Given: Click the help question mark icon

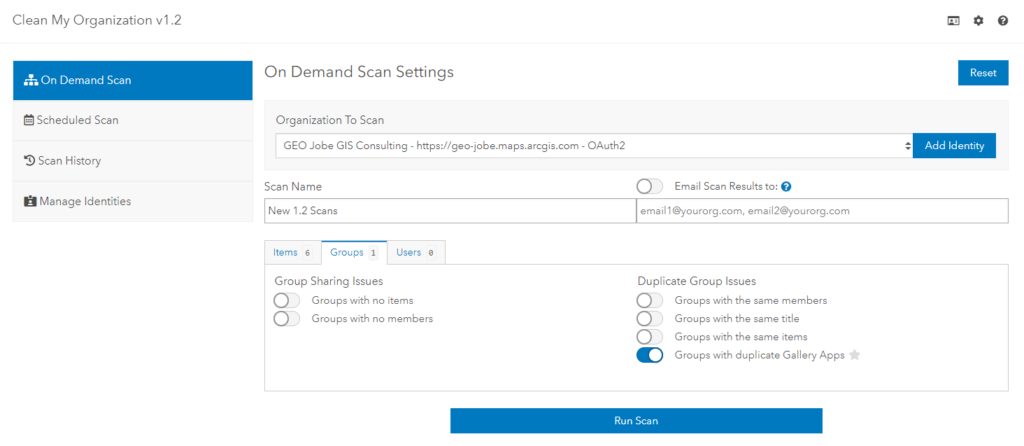Looking at the screenshot, I should point(1003,21).
